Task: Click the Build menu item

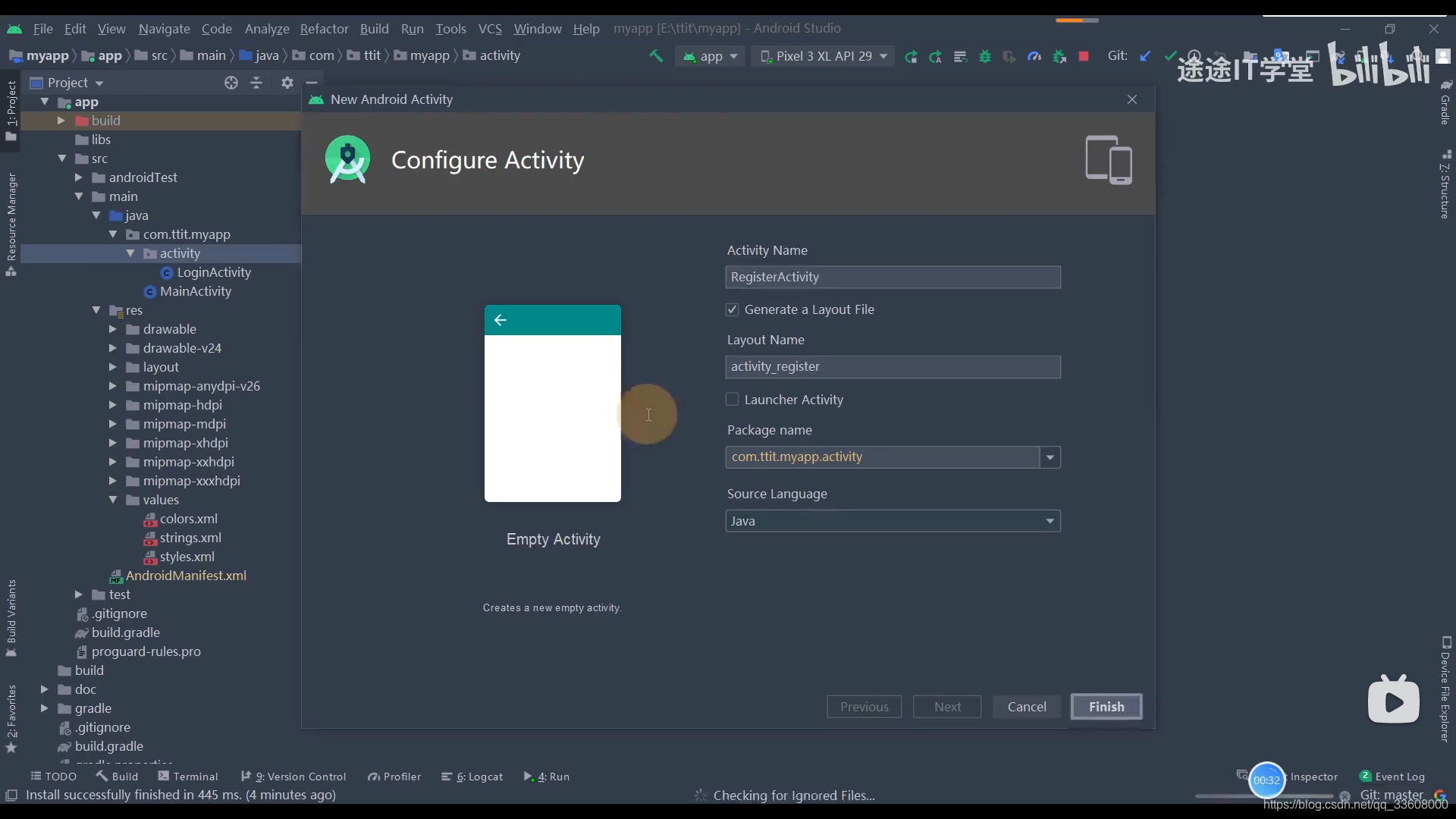Action: 374,27
